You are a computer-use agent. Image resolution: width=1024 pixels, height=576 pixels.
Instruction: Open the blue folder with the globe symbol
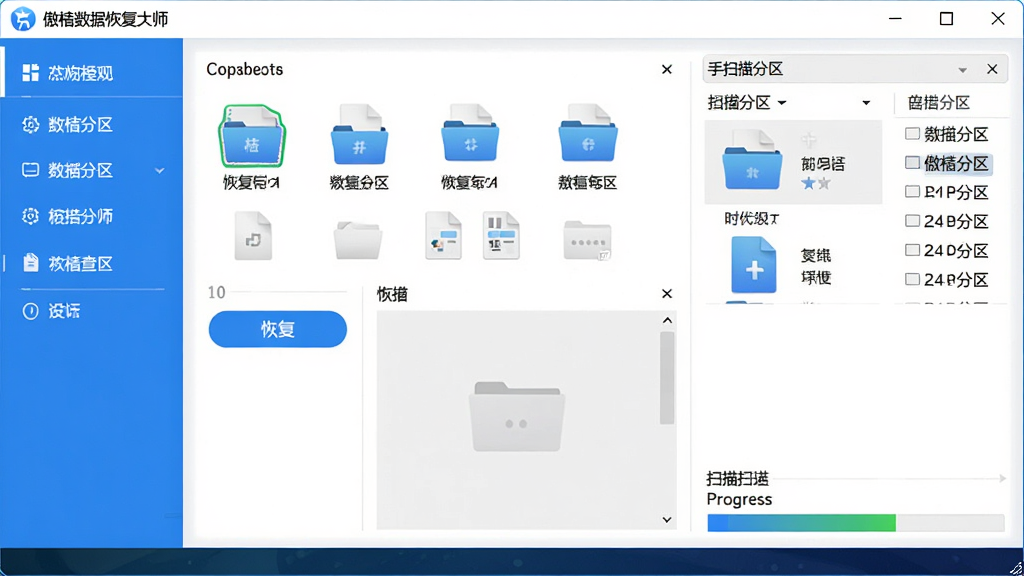tap(588, 133)
